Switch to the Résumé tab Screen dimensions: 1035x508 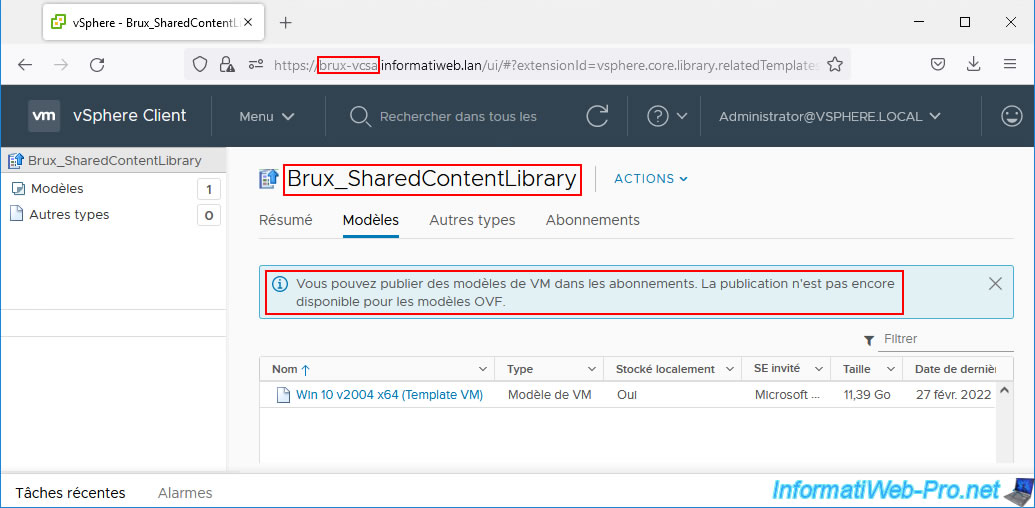[x=286, y=220]
